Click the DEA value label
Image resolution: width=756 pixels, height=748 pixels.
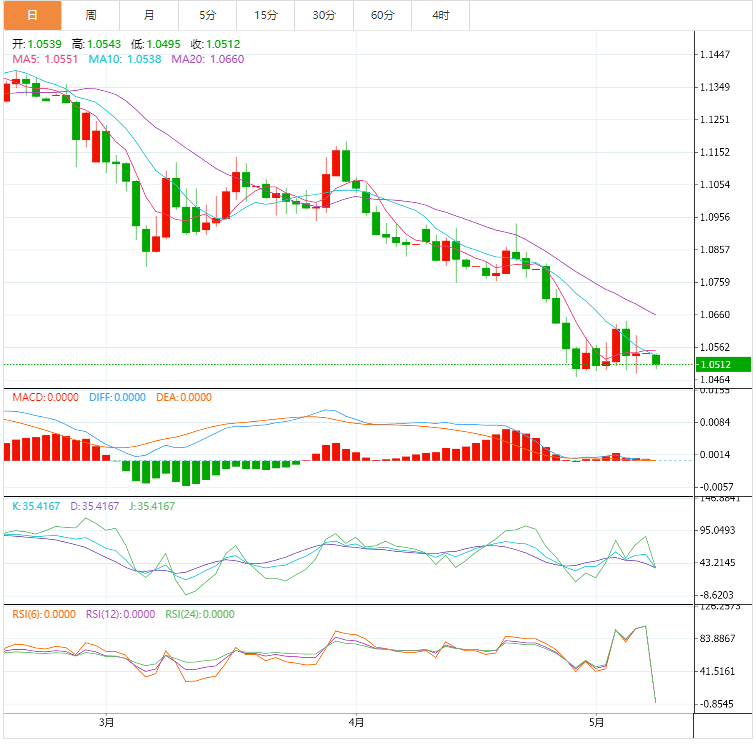click(x=184, y=397)
